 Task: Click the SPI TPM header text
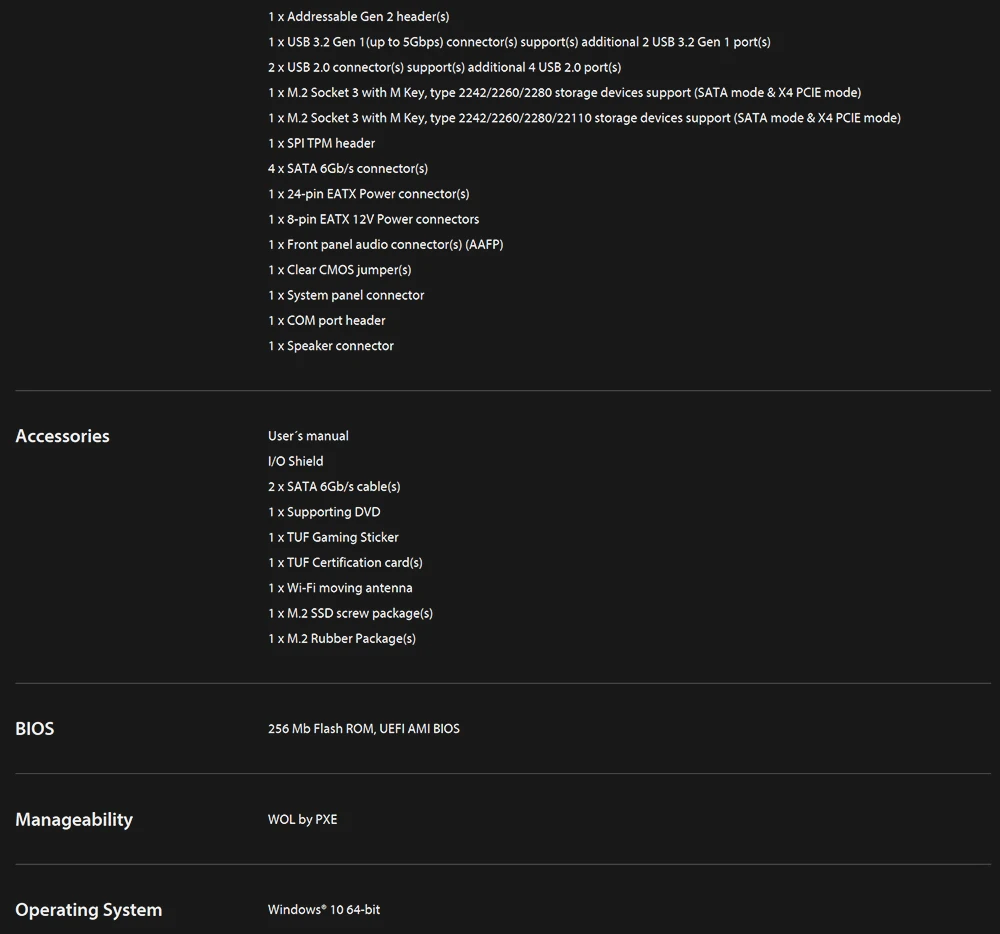(x=321, y=143)
